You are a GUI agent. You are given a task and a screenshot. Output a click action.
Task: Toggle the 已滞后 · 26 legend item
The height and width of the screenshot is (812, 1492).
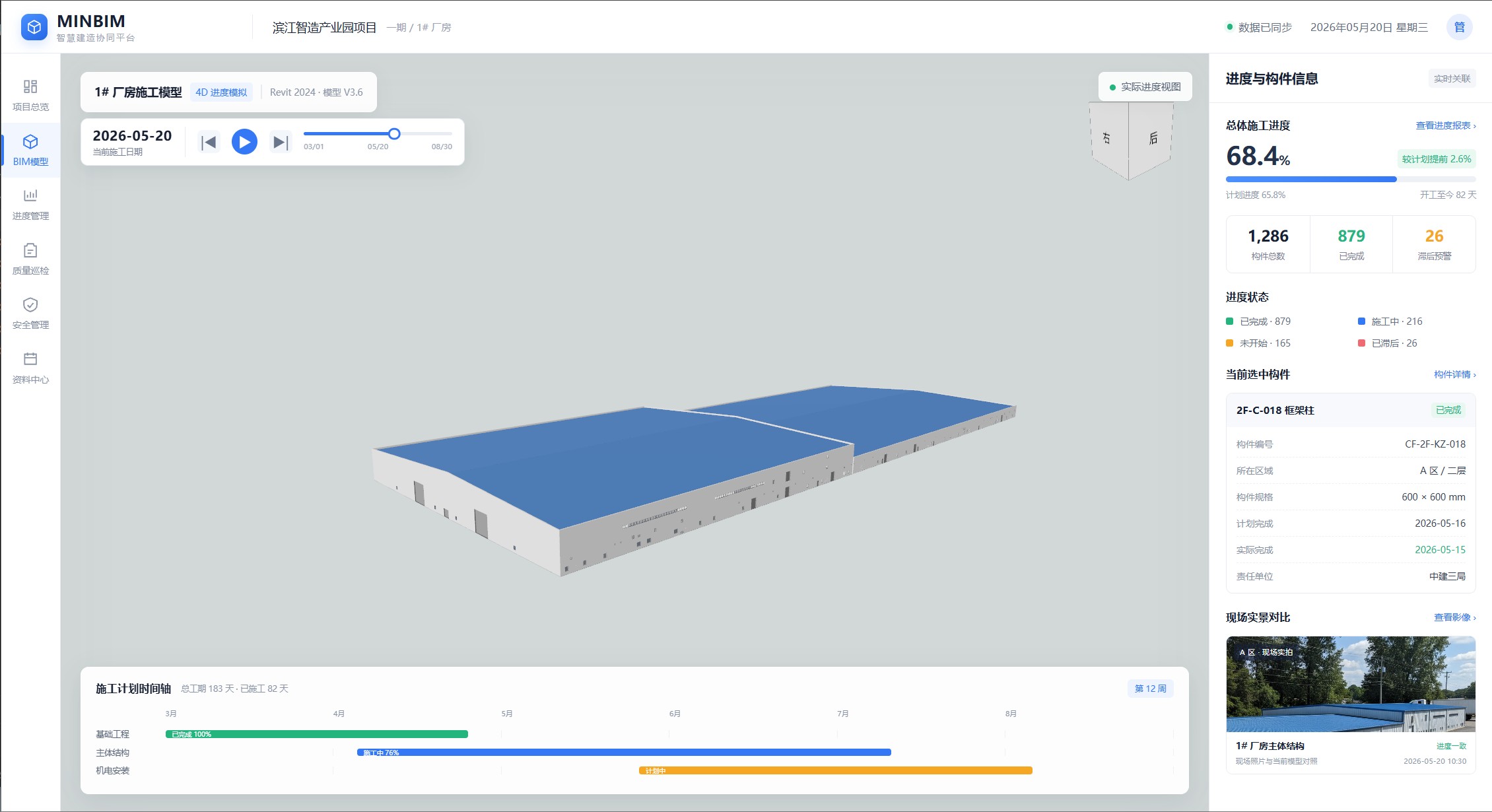pos(1387,343)
